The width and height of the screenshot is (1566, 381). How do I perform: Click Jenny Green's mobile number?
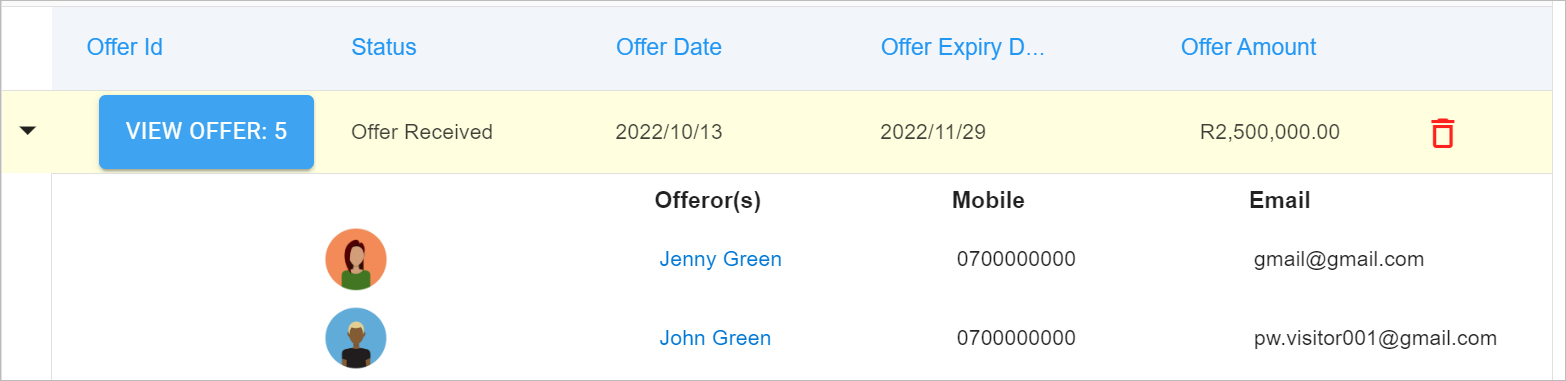(1016, 259)
